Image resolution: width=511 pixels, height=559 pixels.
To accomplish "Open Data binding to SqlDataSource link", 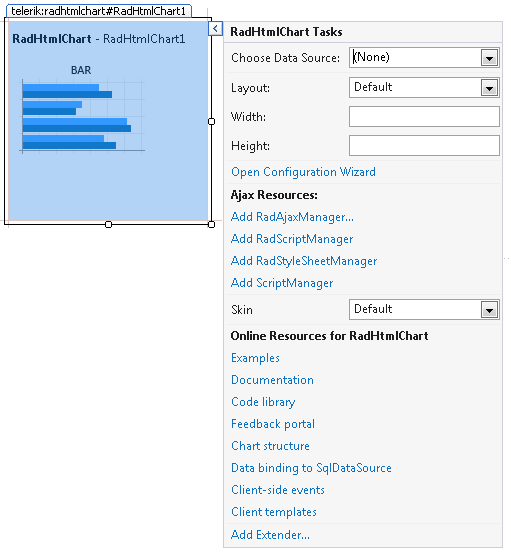I will (x=311, y=468).
